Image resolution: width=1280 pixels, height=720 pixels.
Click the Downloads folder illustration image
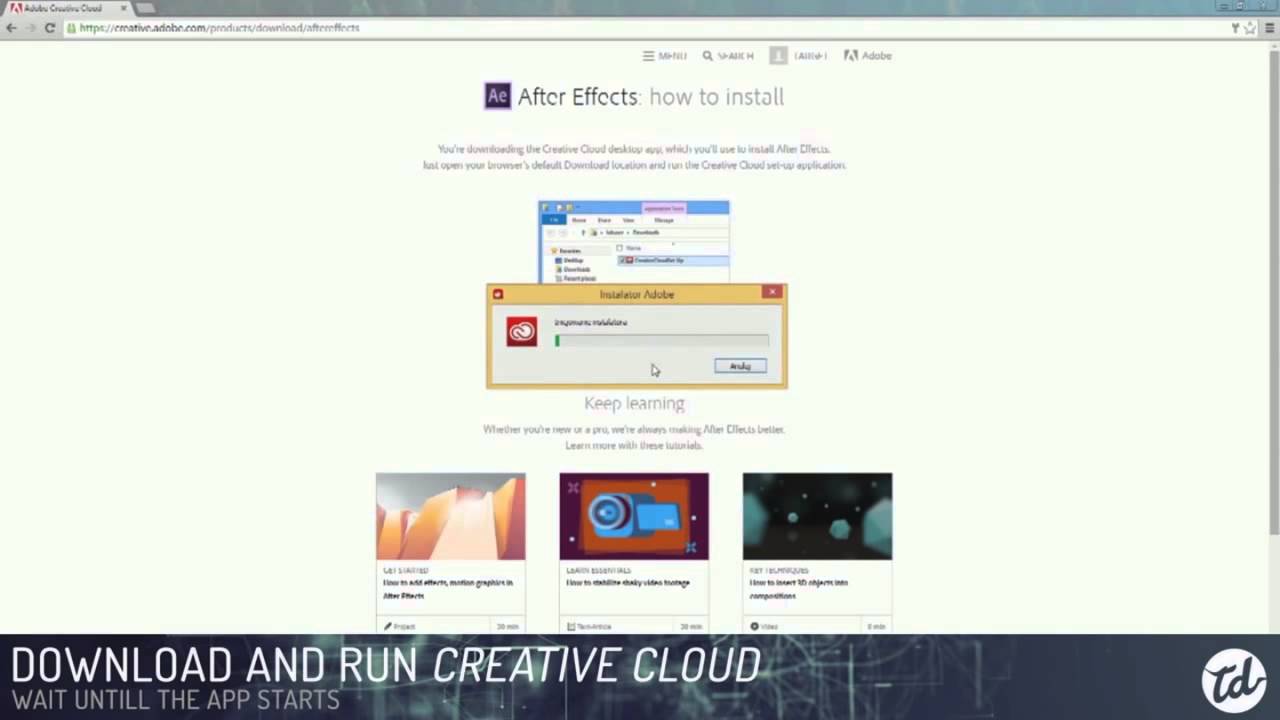point(634,241)
